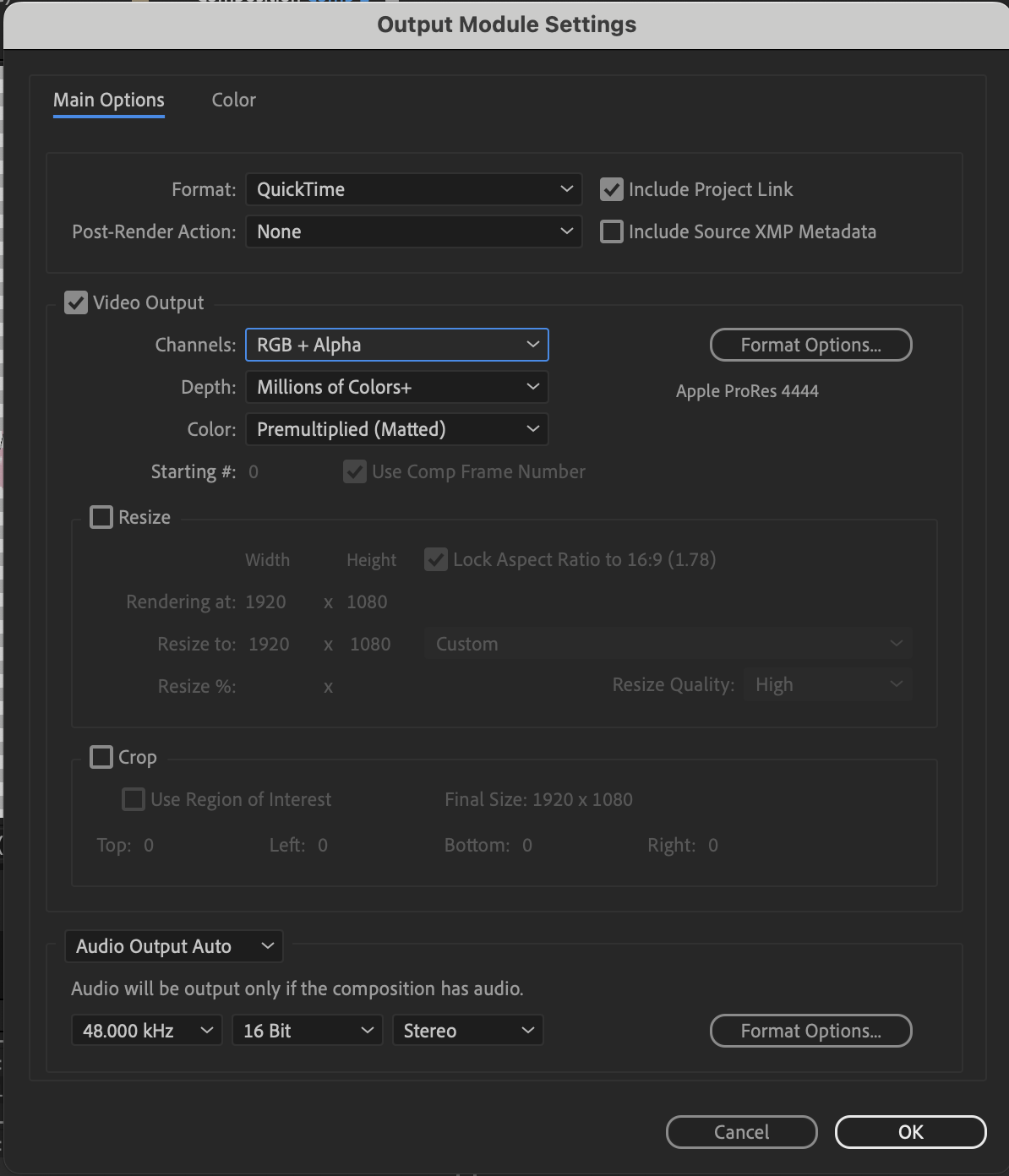This screenshot has width=1009, height=1176.
Task: Open Format Options for Apple ProRes 4444
Action: (810, 345)
